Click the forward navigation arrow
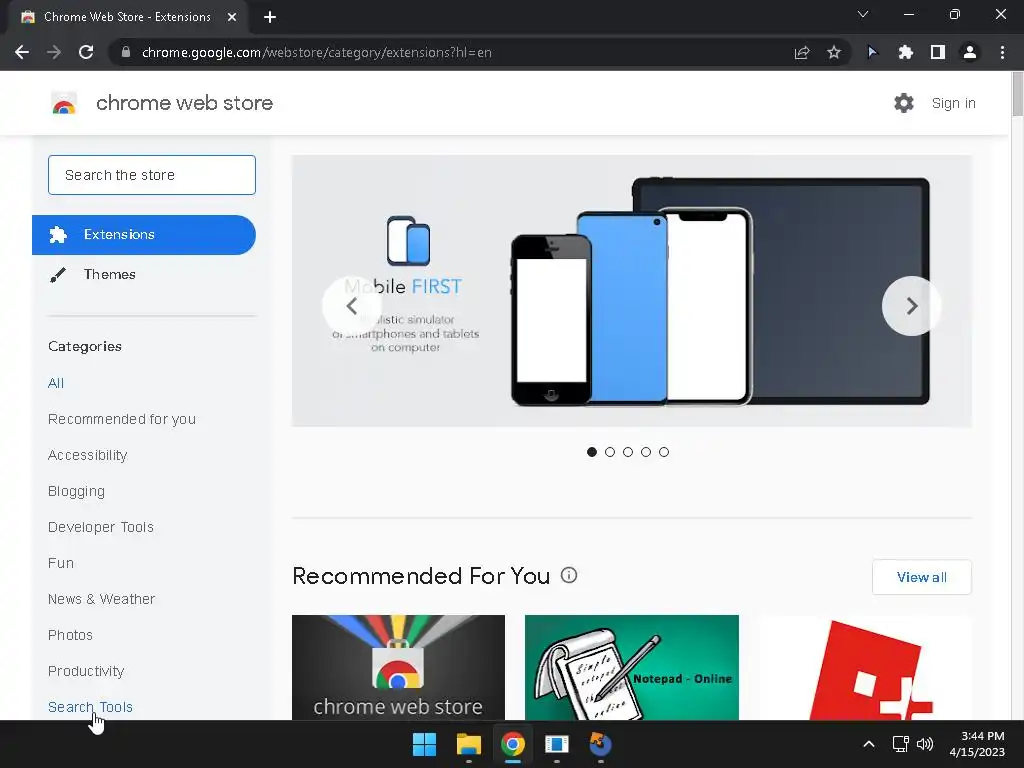The height and width of the screenshot is (768, 1024). [54, 52]
